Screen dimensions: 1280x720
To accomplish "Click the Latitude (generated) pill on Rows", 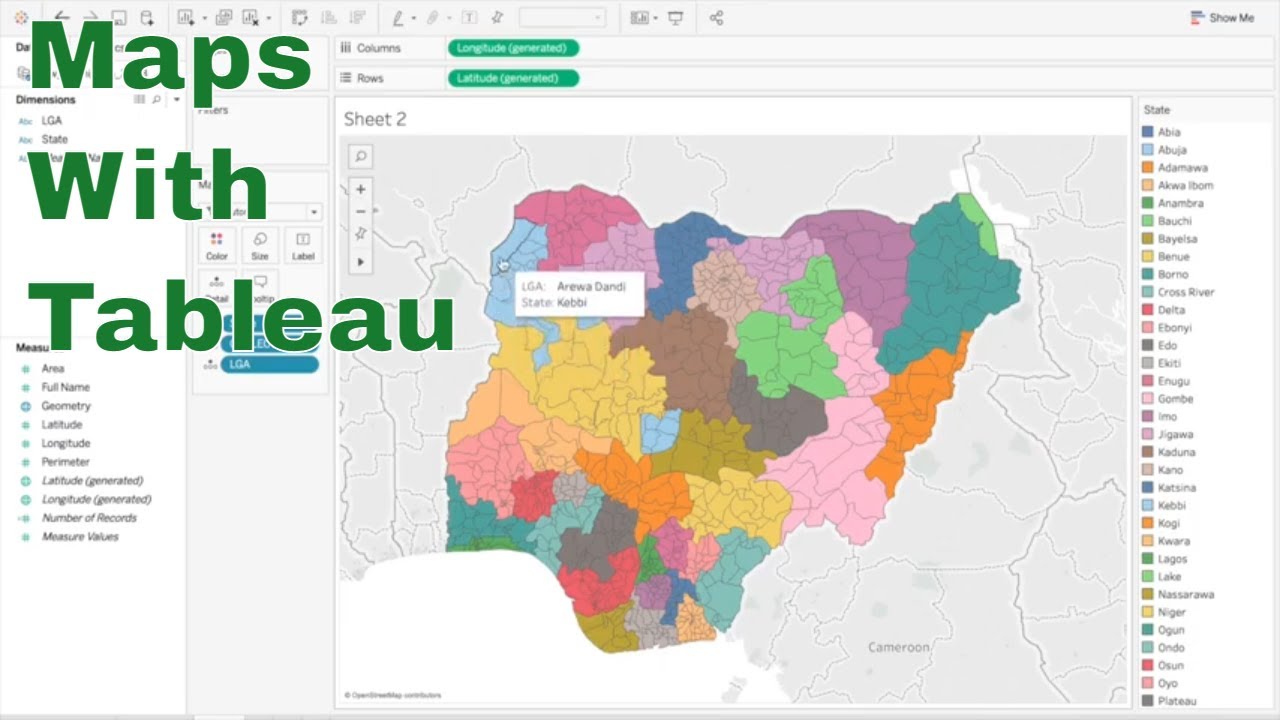I will 514,78.
